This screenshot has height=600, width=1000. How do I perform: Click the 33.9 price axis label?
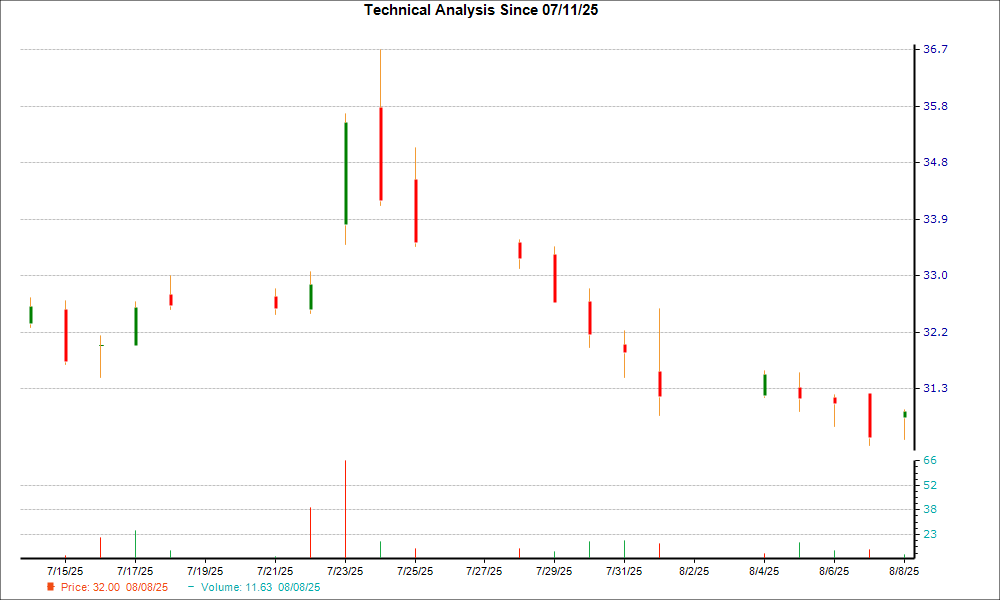936,219
